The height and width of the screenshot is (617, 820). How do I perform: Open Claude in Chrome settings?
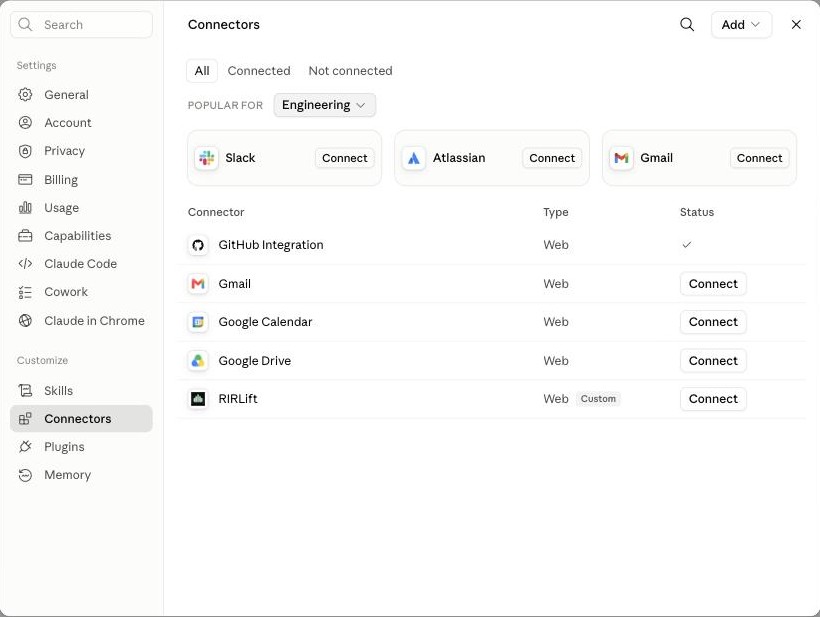pyautogui.click(x=82, y=321)
